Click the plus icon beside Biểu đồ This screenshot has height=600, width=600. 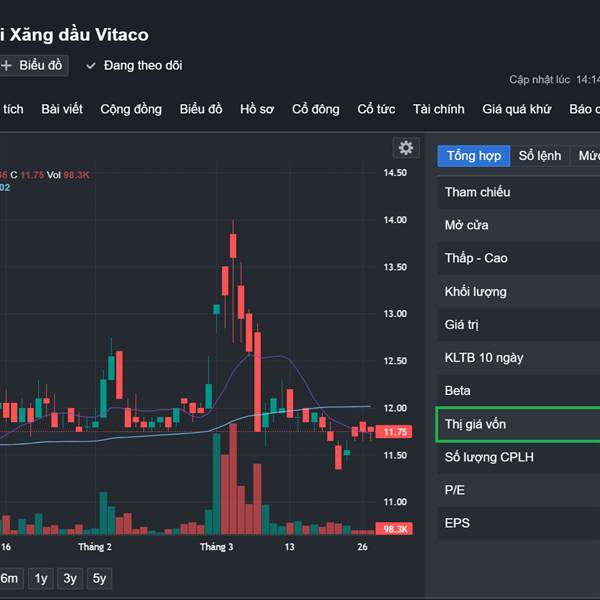tap(7, 65)
